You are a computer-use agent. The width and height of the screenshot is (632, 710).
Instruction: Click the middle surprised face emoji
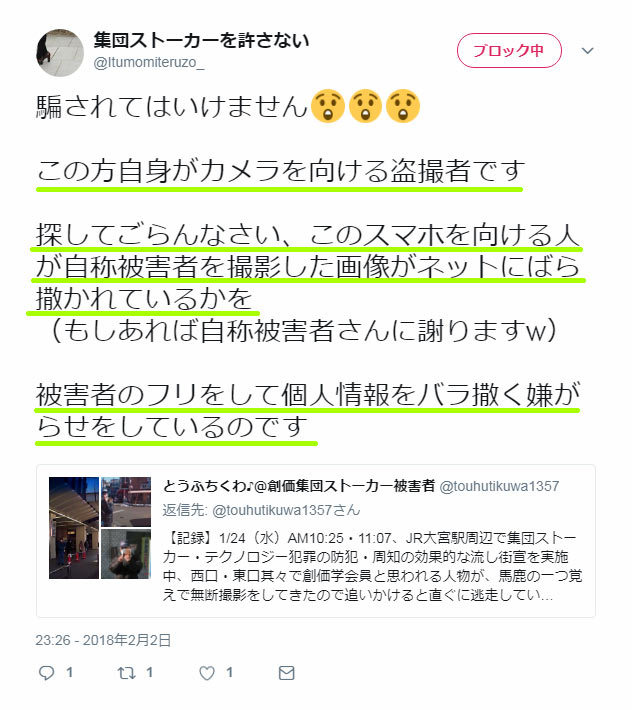[x=365, y=106]
